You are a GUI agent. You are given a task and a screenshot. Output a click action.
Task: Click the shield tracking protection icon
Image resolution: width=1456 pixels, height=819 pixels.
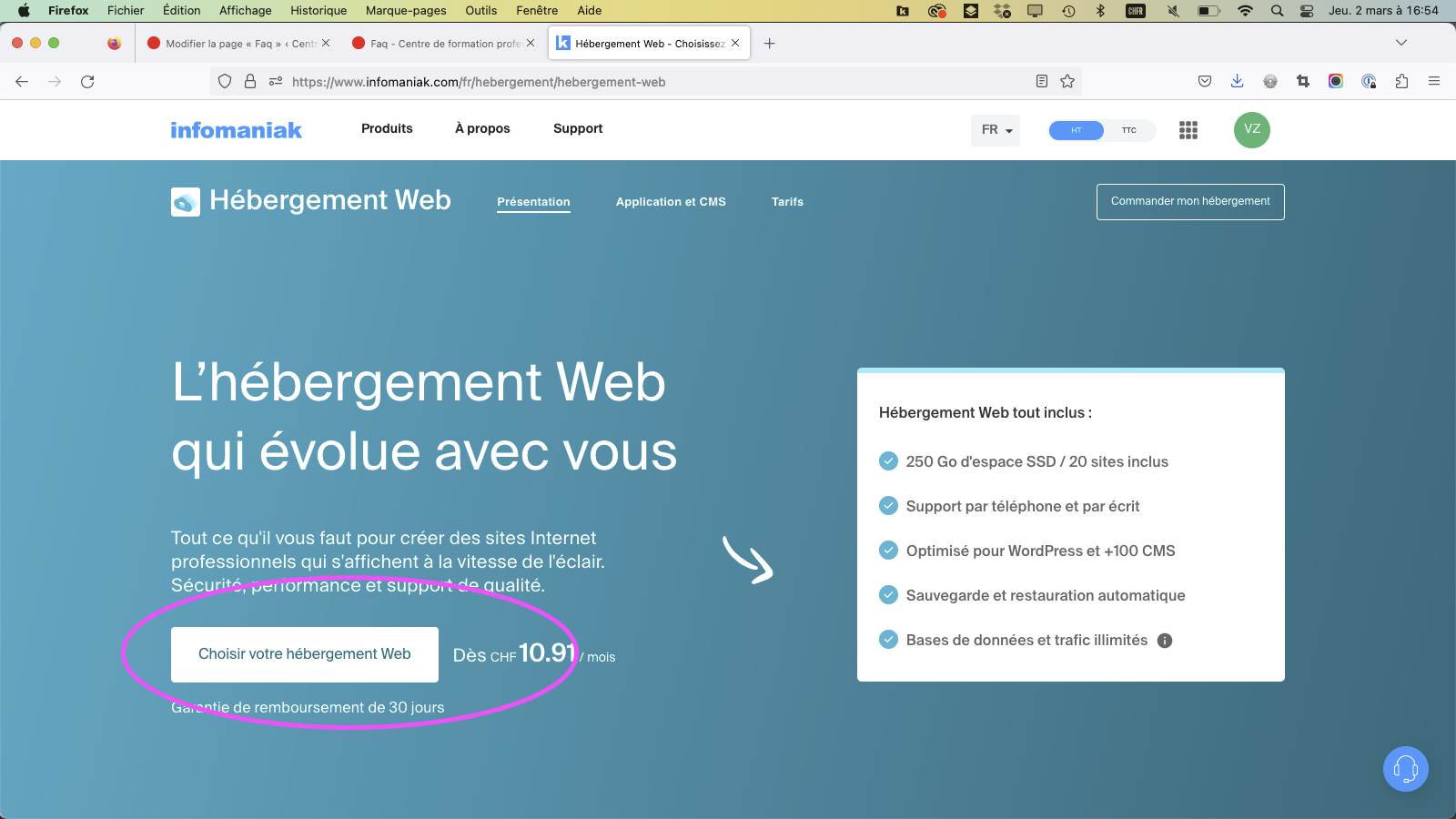225,82
